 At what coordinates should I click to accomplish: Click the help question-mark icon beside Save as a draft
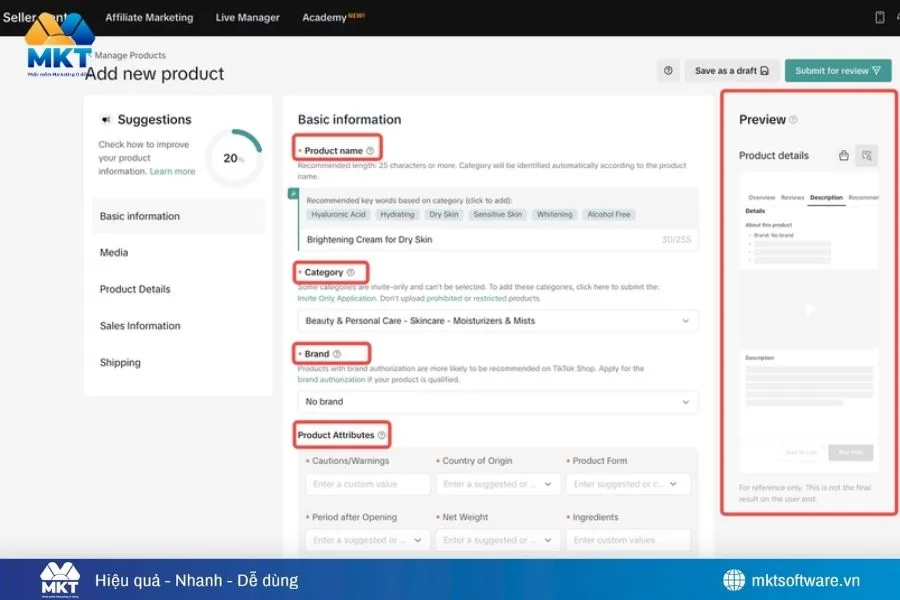(x=669, y=71)
